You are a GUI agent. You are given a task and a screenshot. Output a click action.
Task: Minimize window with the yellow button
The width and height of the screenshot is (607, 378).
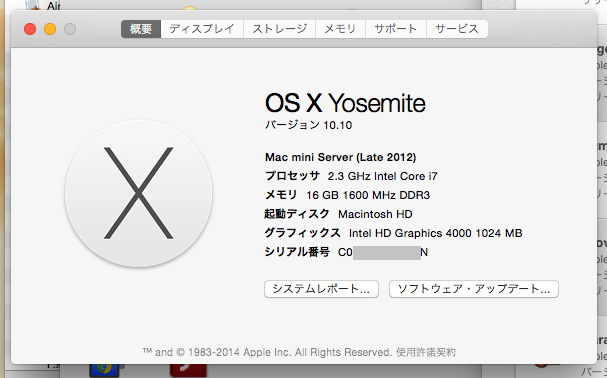coord(50,29)
